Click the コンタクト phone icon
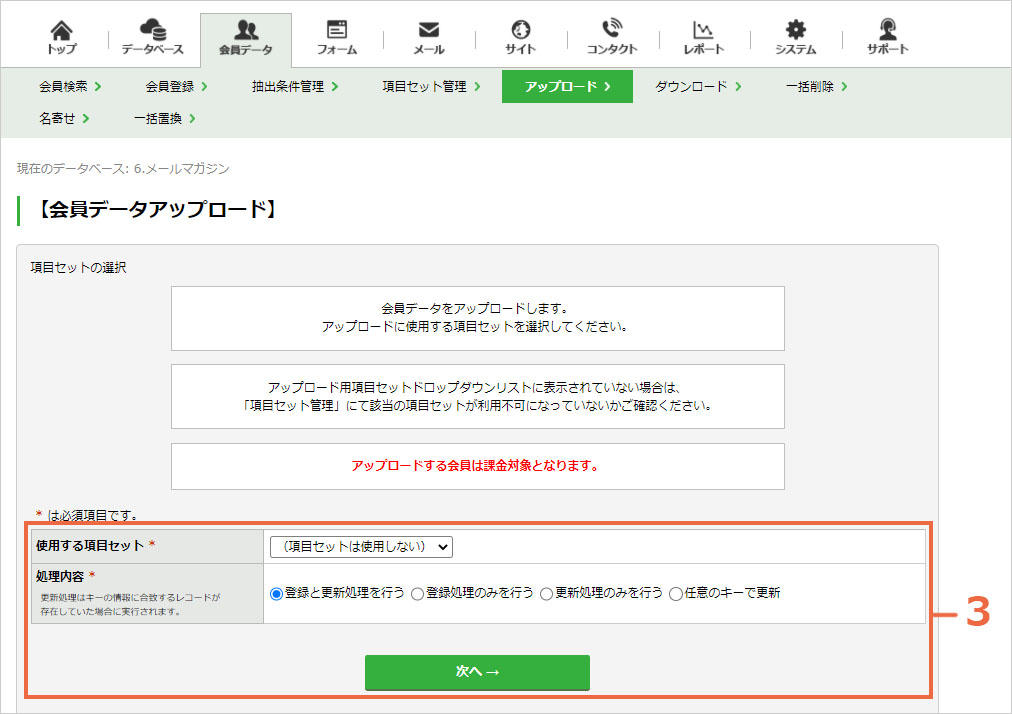The image size is (1012, 714). pyautogui.click(x=612, y=28)
